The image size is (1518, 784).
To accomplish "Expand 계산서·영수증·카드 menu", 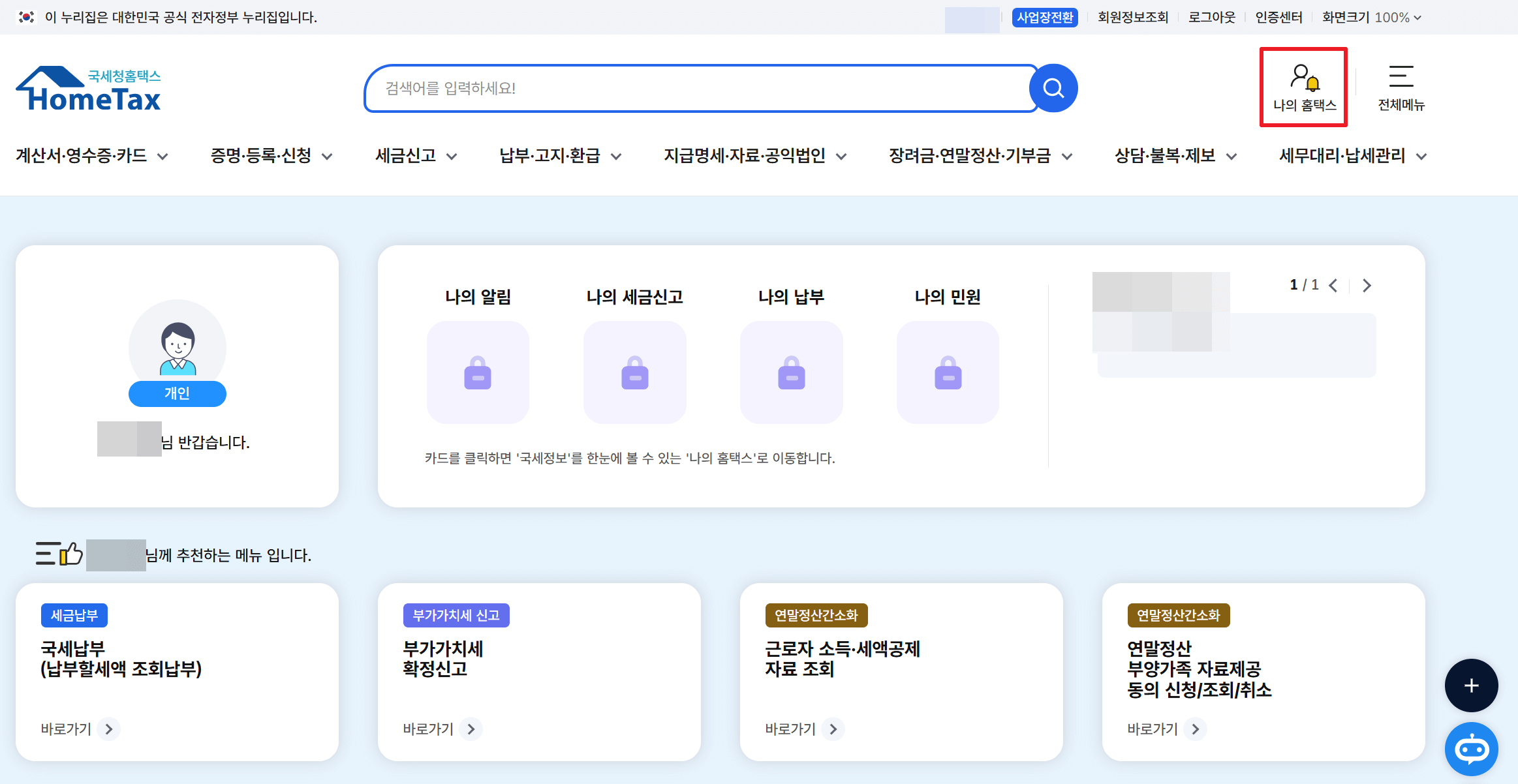I will pos(92,156).
